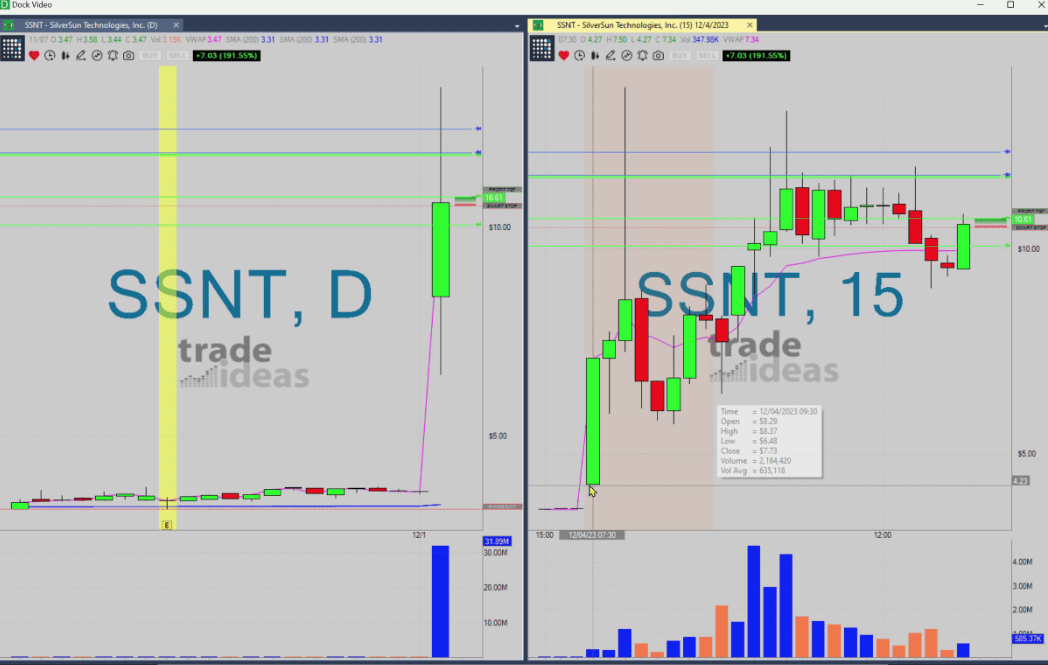This screenshot has width=1048, height=665.
Task: Click 'Close = $7.73' in the candle tooltip
Action: click(x=749, y=451)
